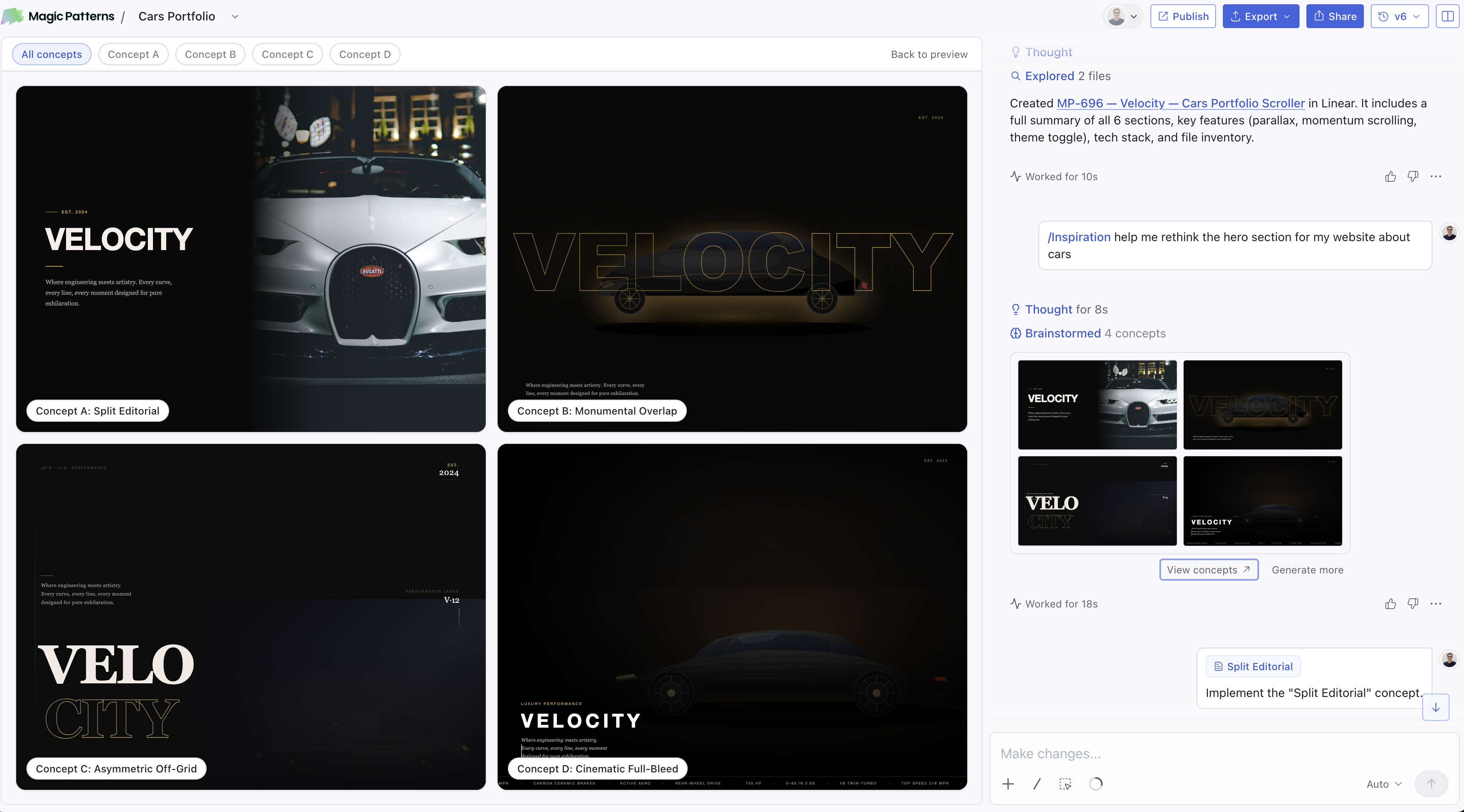Toggle the side panel layout icon
Screen dimensions: 1464x812
pyautogui.click(x=1447, y=17)
